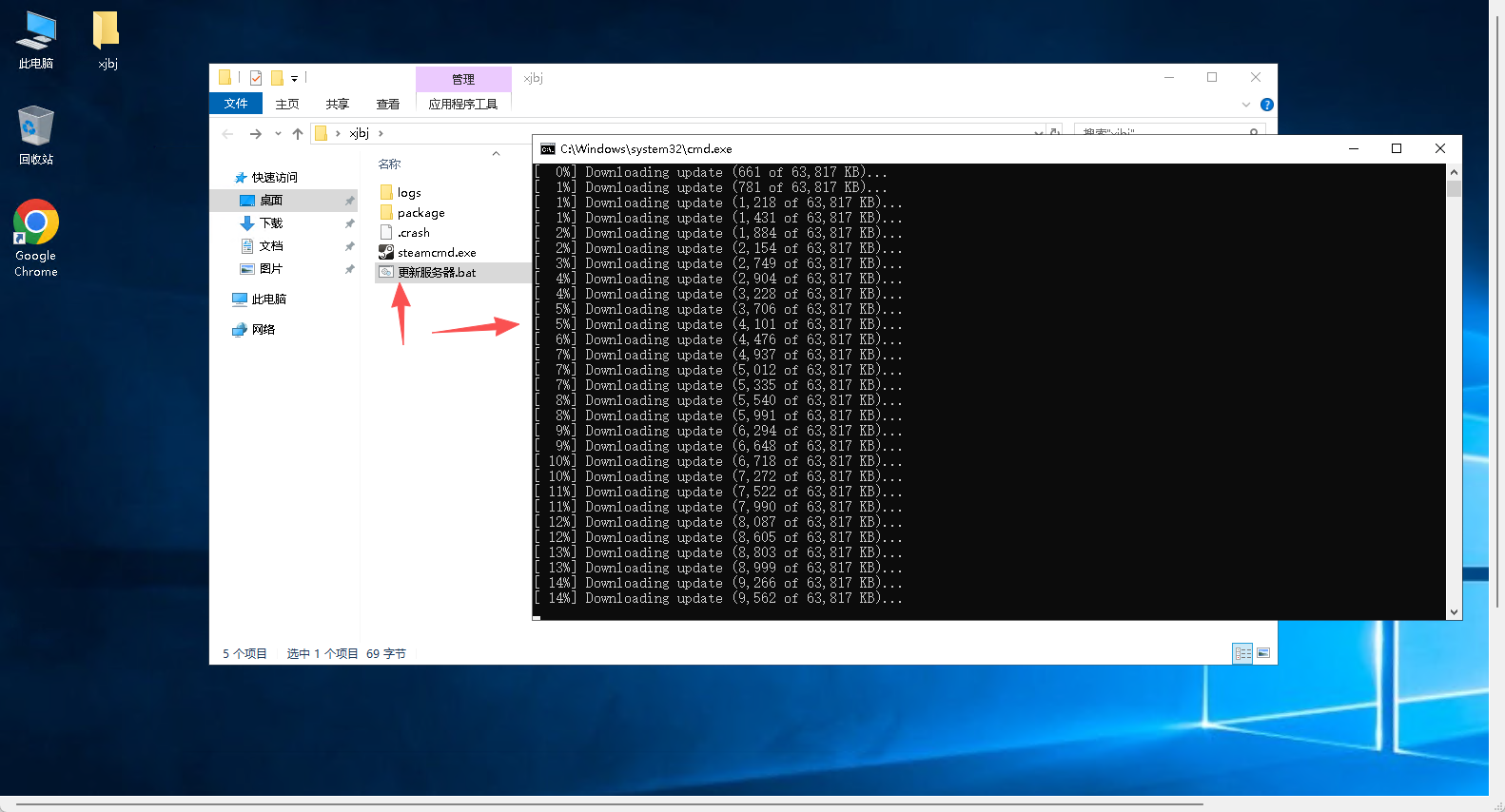Image resolution: width=1505 pixels, height=812 pixels.
Task: Switch to the 查看 ribbon tab
Action: point(387,104)
